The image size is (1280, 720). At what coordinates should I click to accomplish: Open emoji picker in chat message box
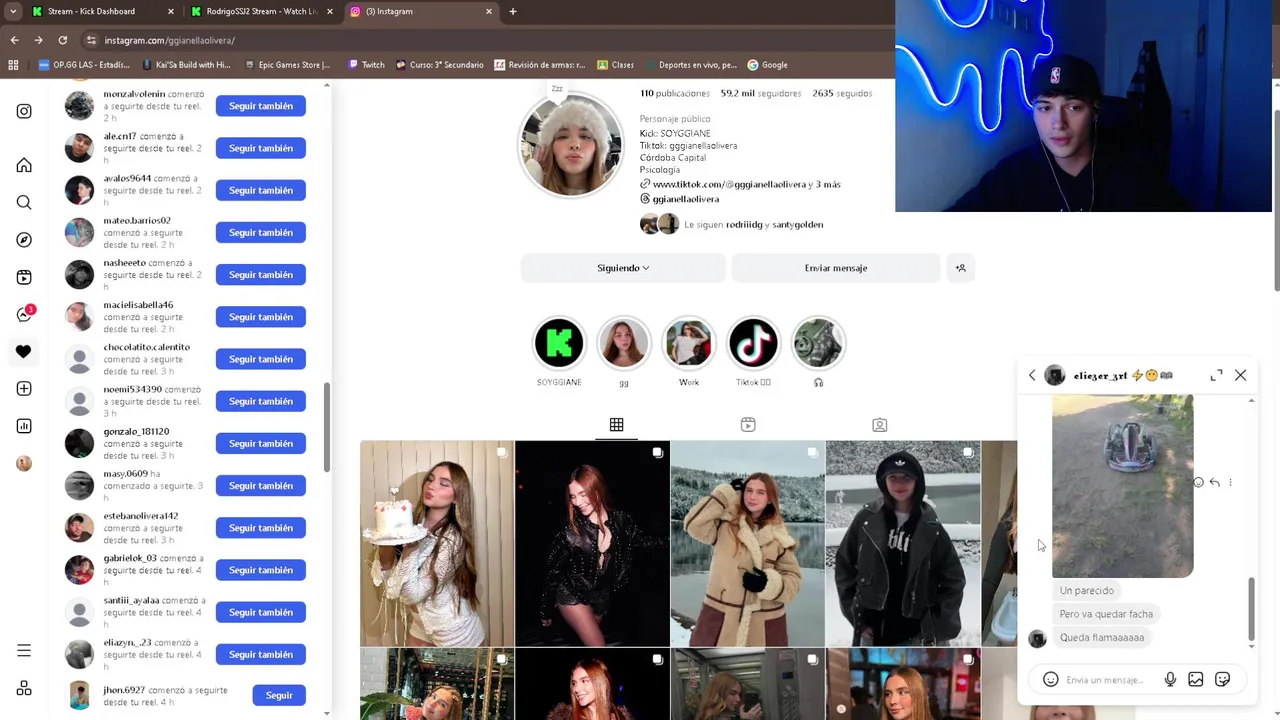(x=1050, y=679)
